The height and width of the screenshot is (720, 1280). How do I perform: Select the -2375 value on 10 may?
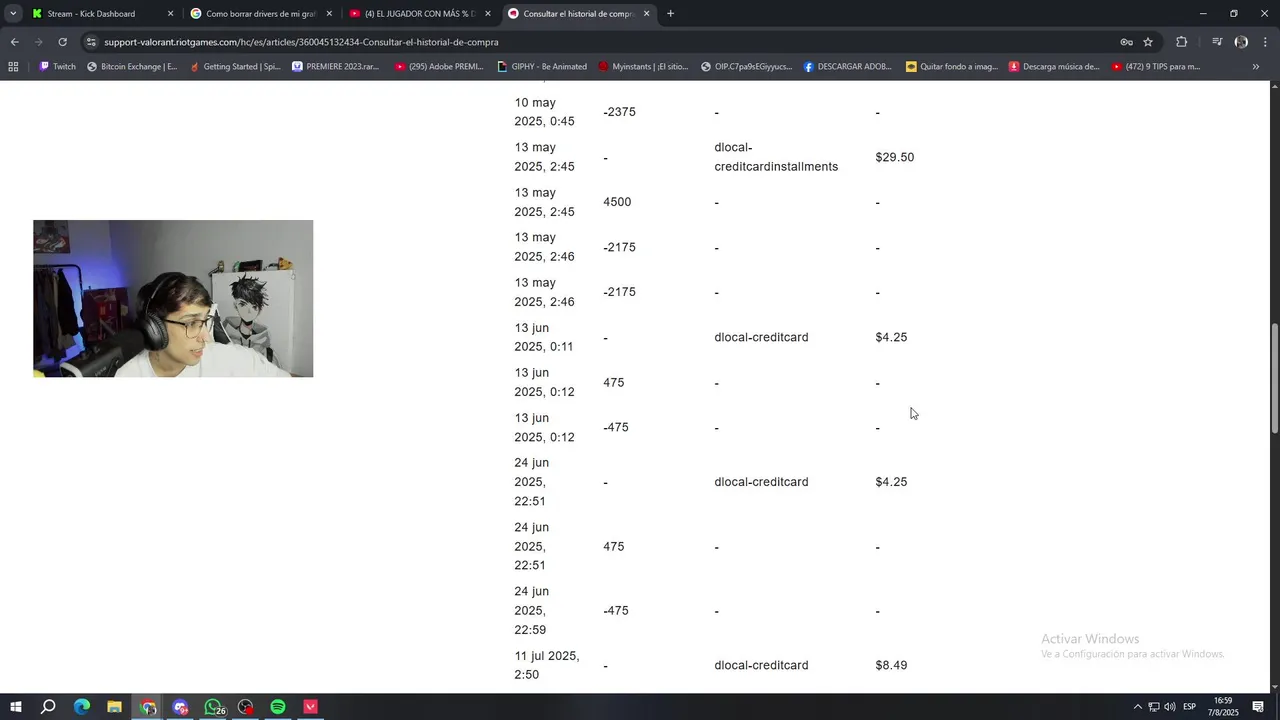click(x=619, y=112)
